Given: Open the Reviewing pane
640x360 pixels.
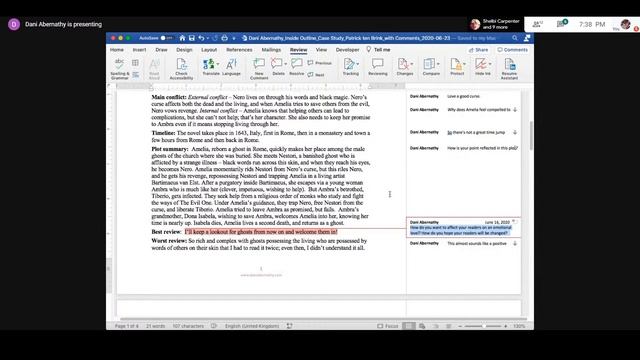Looking at the screenshot, I should (378, 67).
